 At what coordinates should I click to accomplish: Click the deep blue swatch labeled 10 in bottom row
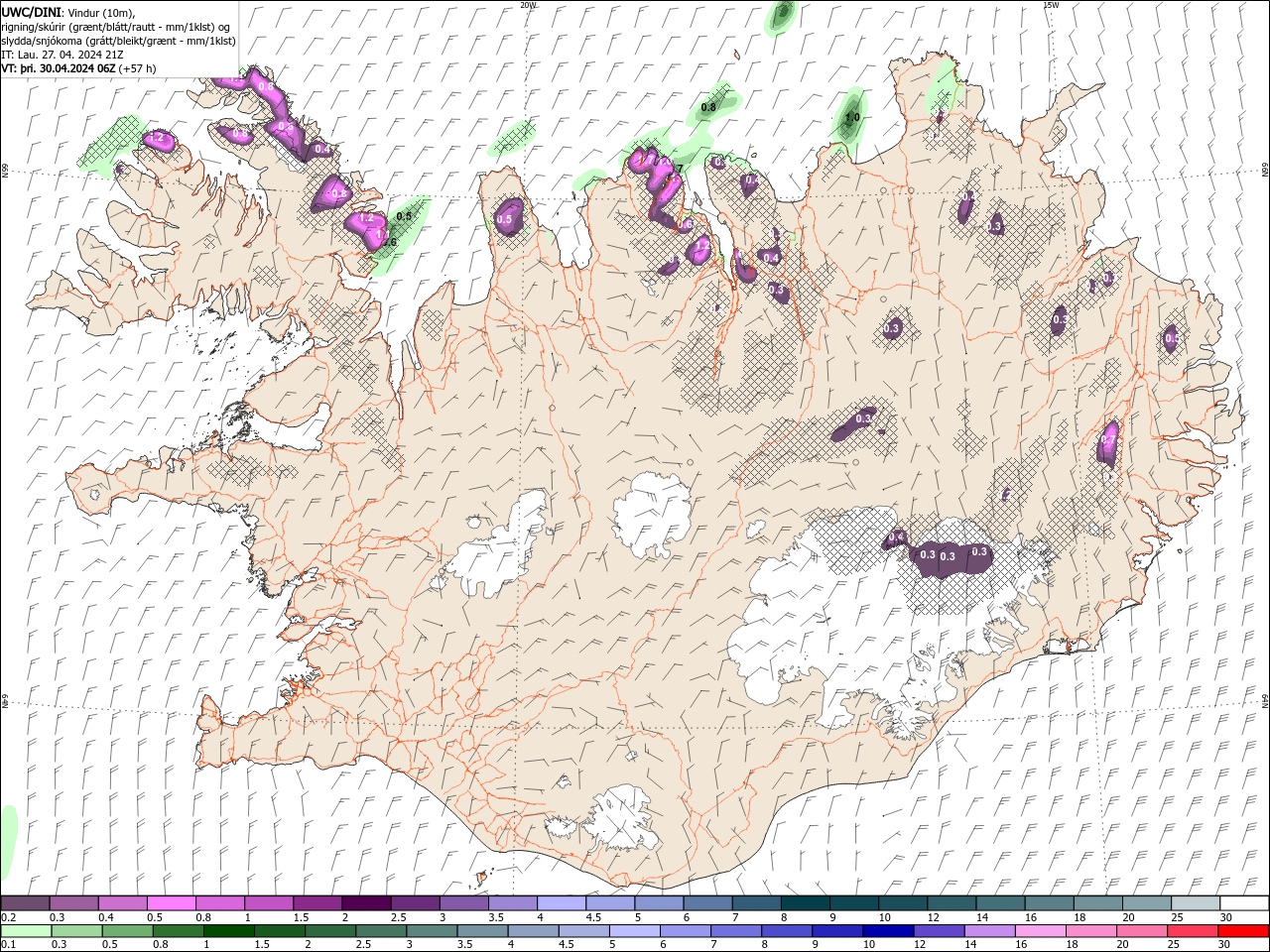(888, 931)
